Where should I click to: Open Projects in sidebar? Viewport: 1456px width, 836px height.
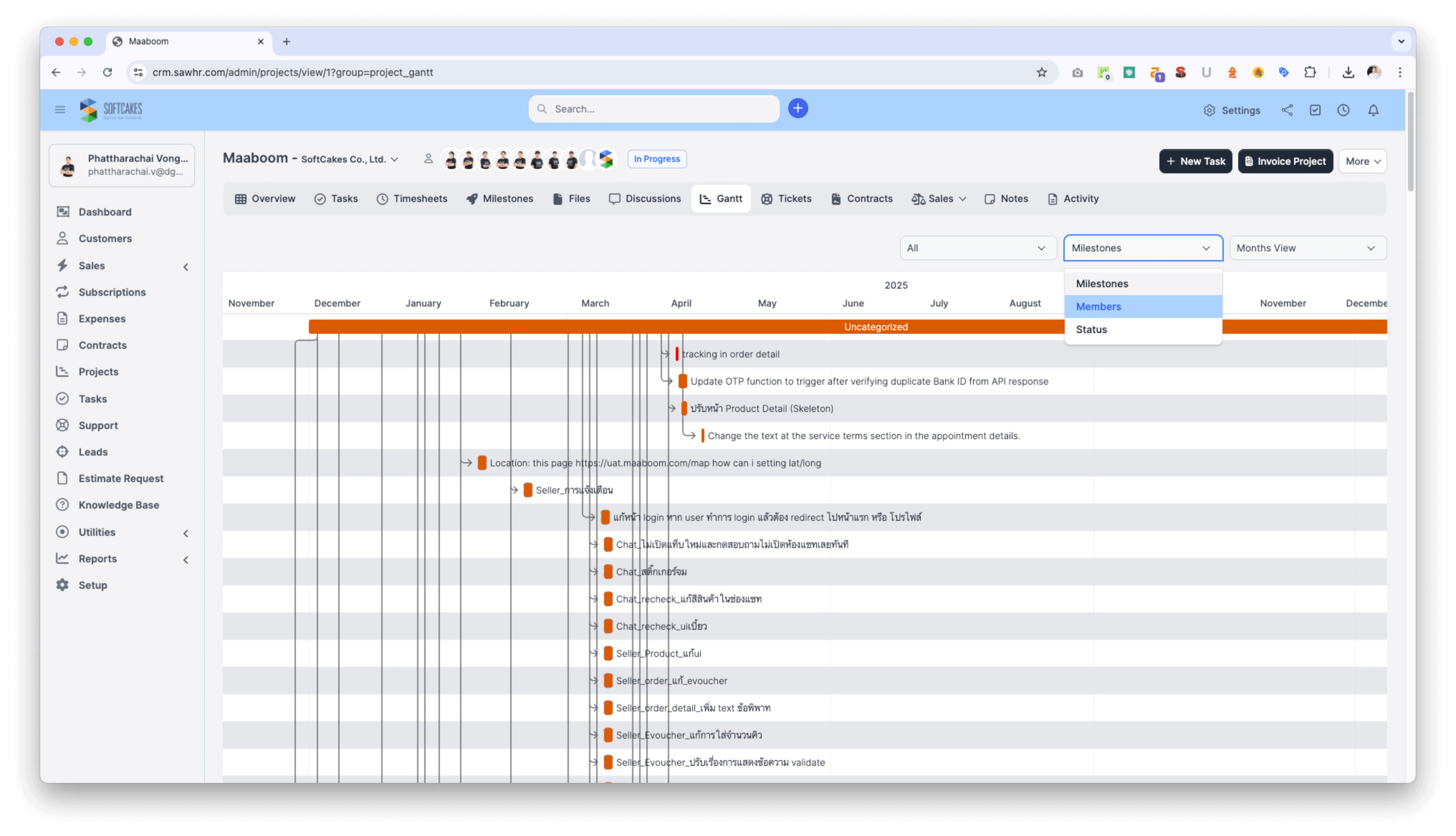click(98, 371)
